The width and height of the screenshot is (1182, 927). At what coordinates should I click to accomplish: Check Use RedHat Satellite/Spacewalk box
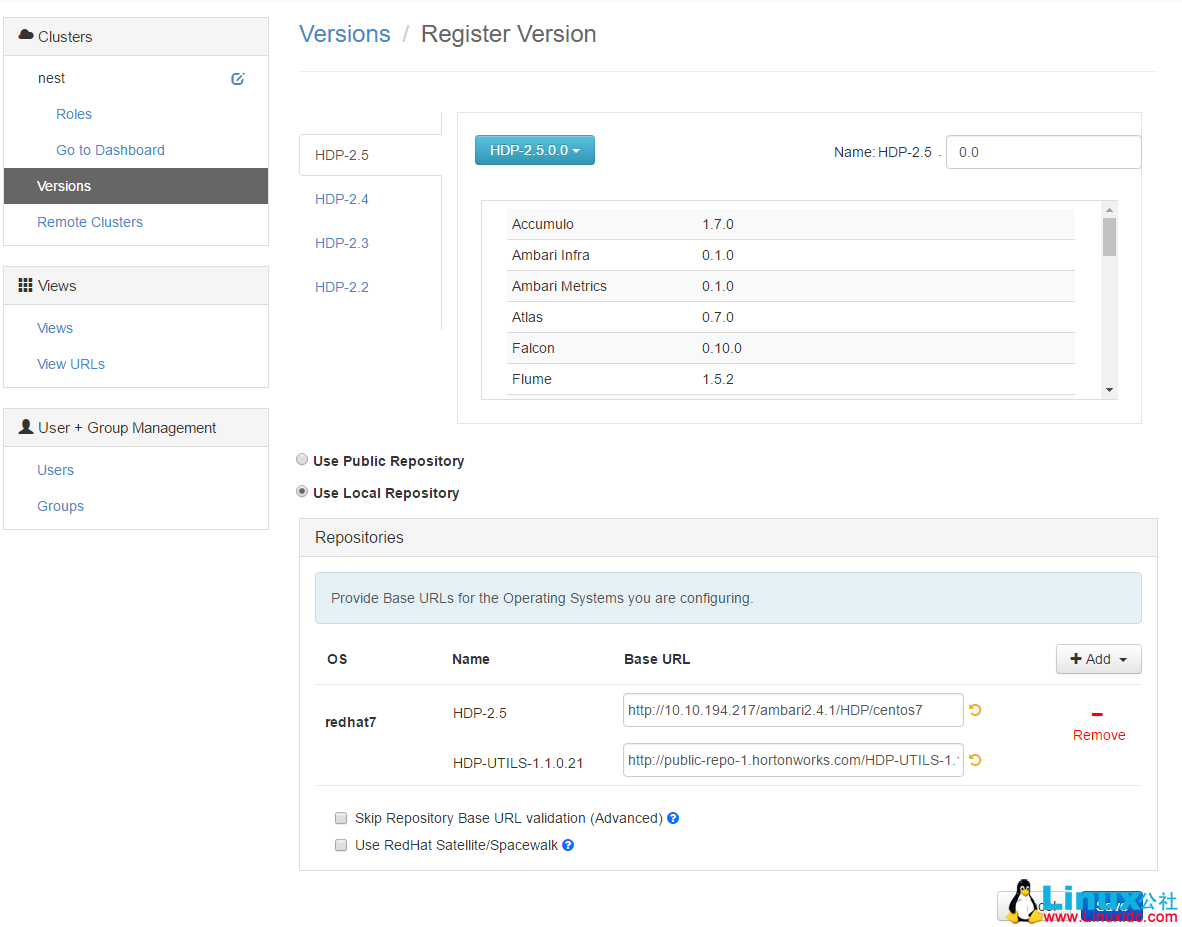[x=341, y=845]
